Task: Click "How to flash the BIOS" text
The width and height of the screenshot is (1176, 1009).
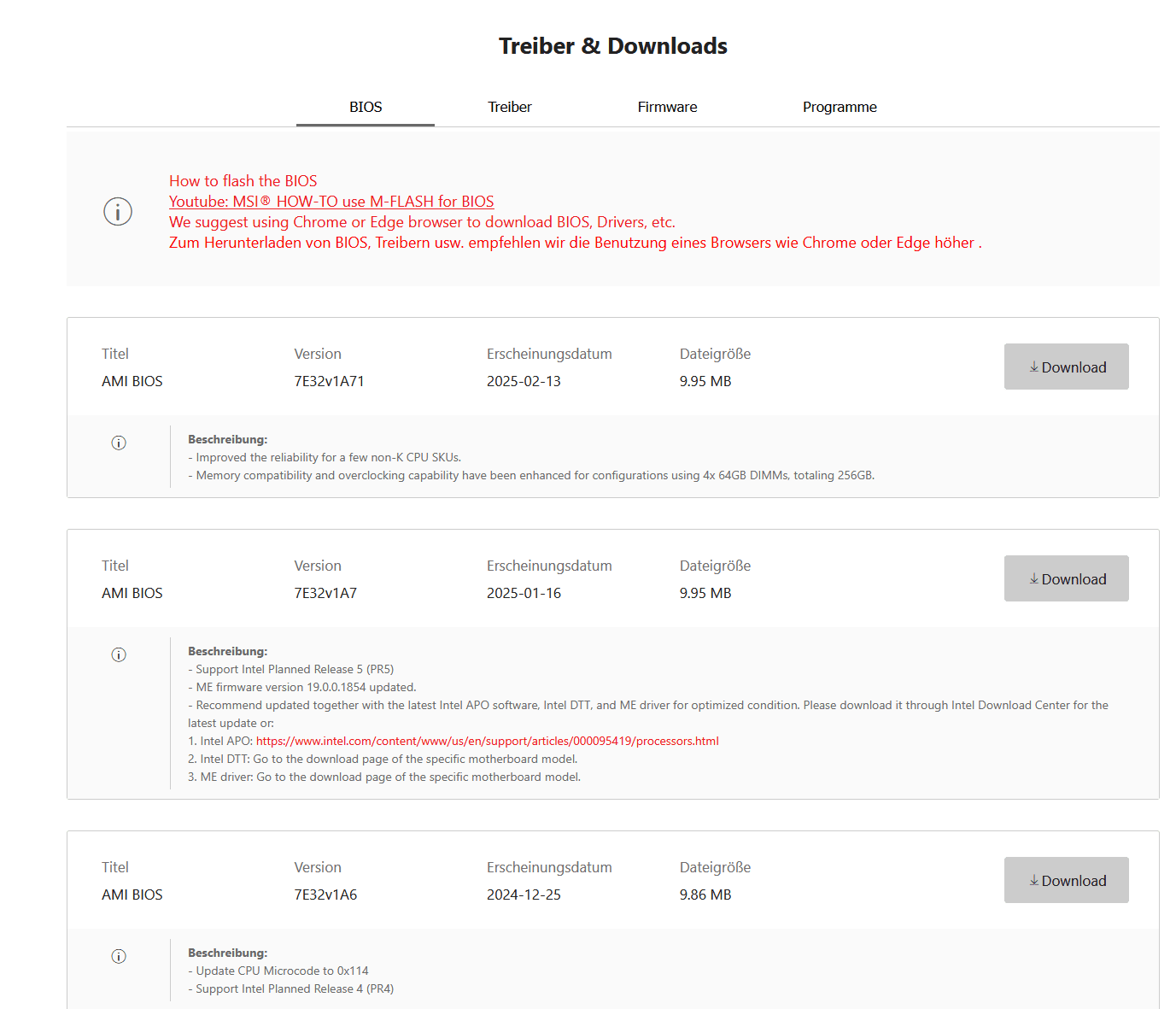Action: pos(243,181)
